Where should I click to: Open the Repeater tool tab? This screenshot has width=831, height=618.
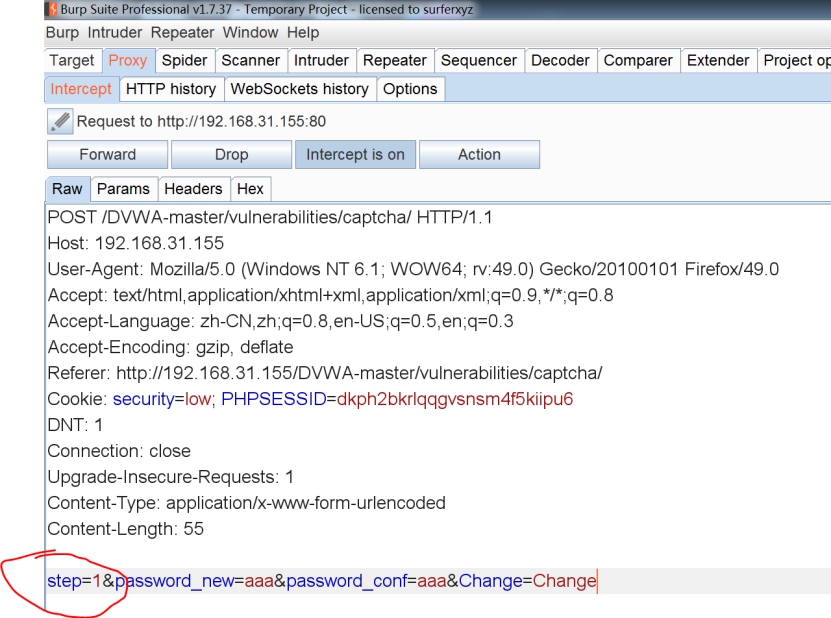click(x=395, y=60)
